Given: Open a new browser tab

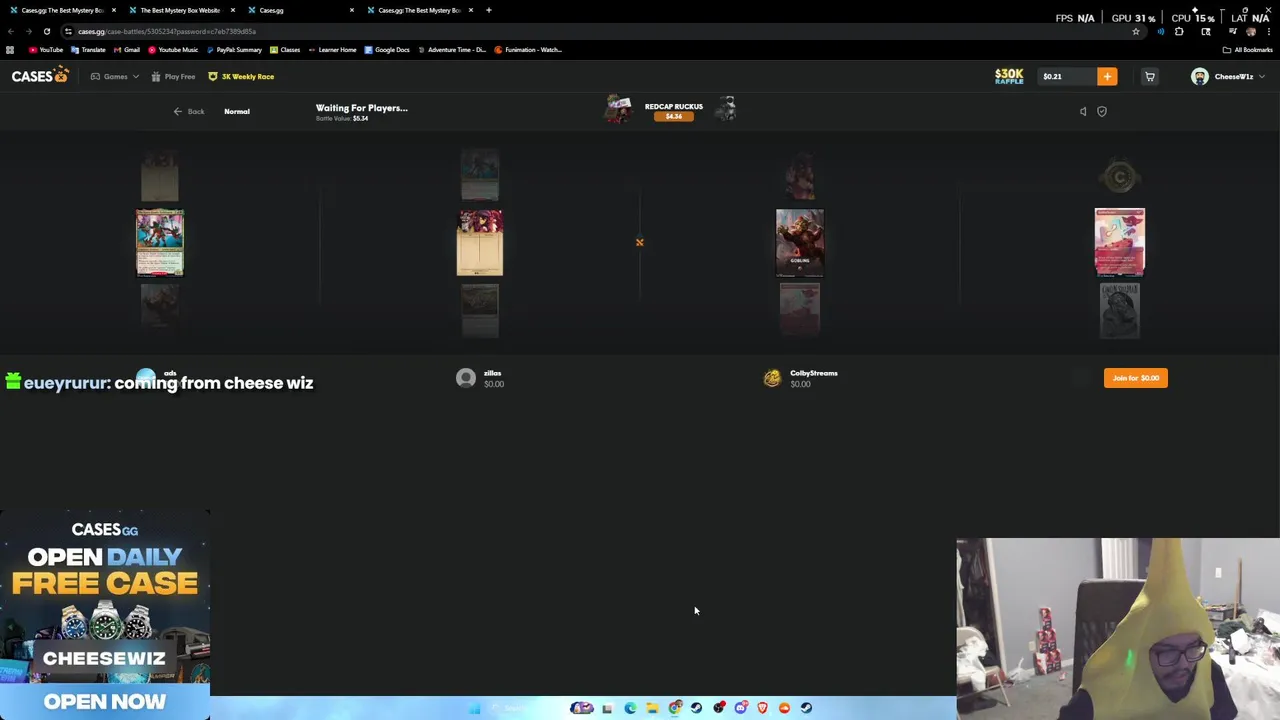Looking at the screenshot, I should [x=489, y=10].
